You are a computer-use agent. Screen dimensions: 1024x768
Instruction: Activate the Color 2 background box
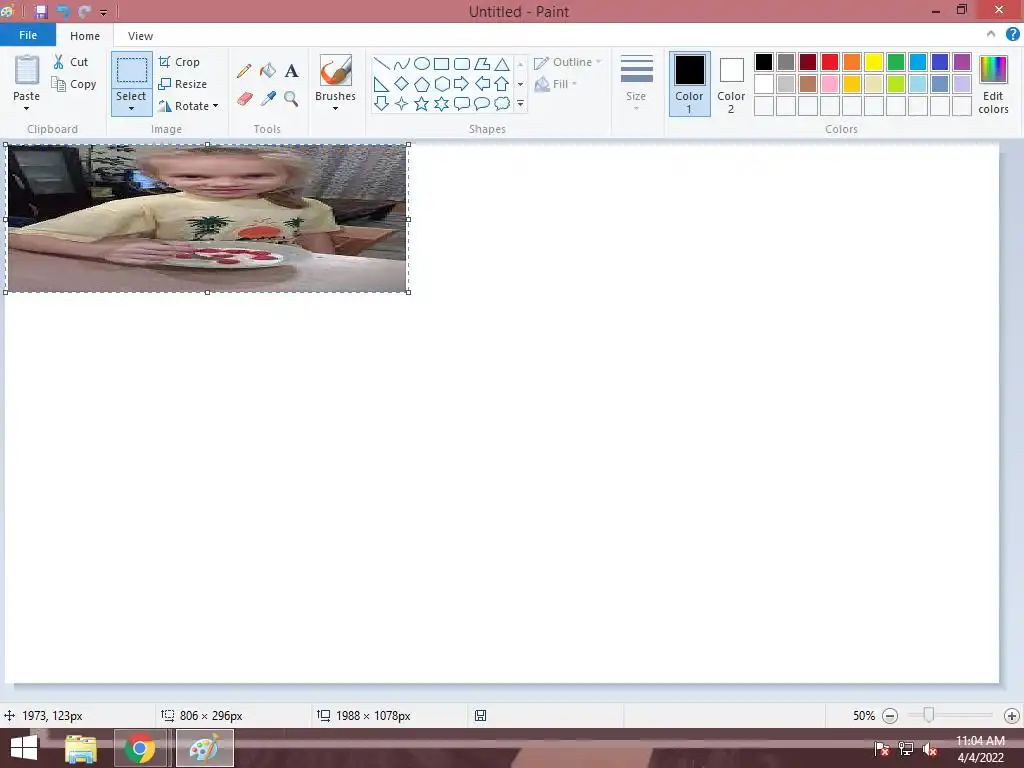click(x=731, y=84)
